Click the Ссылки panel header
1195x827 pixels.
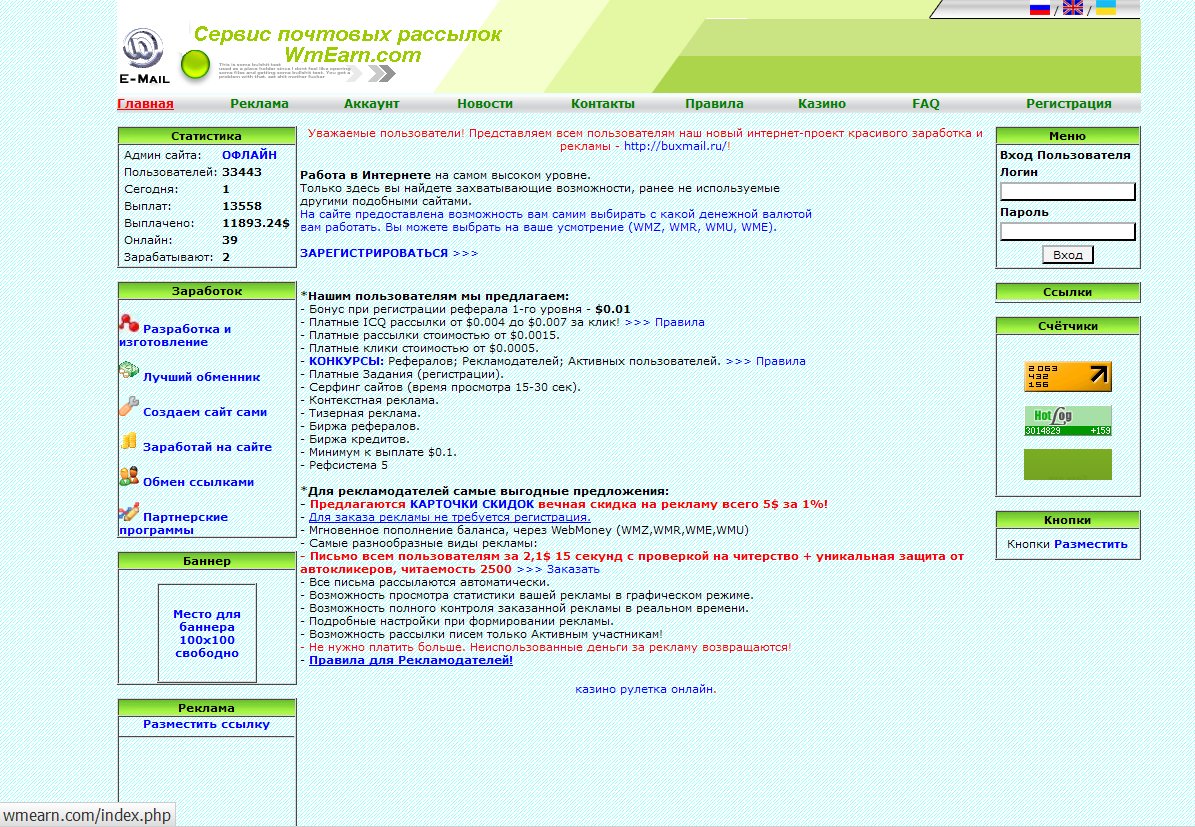click(1067, 292)
